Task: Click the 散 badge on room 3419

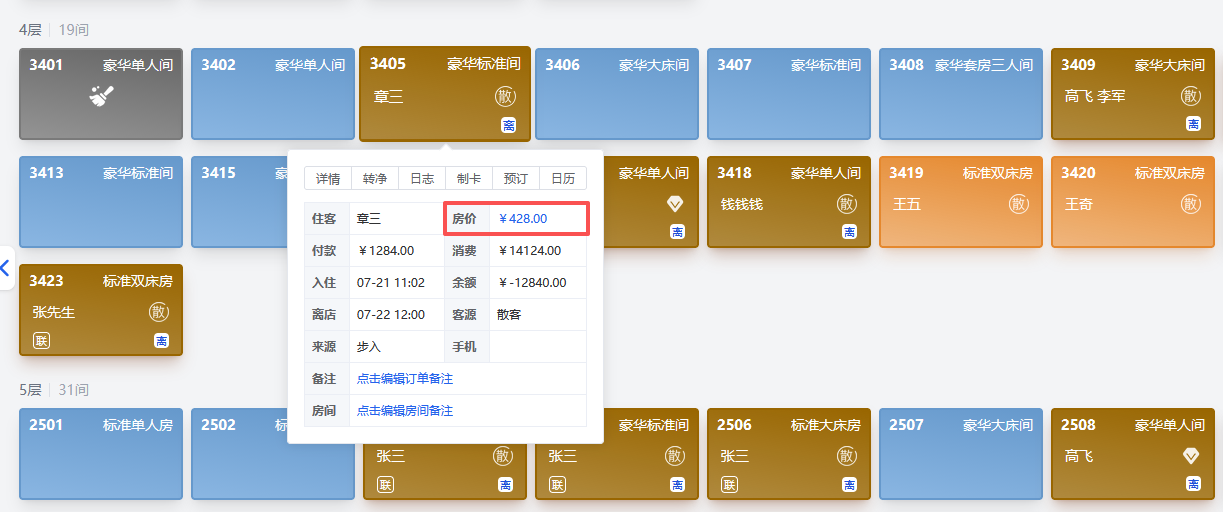Action: click(x=1019, y=204)
